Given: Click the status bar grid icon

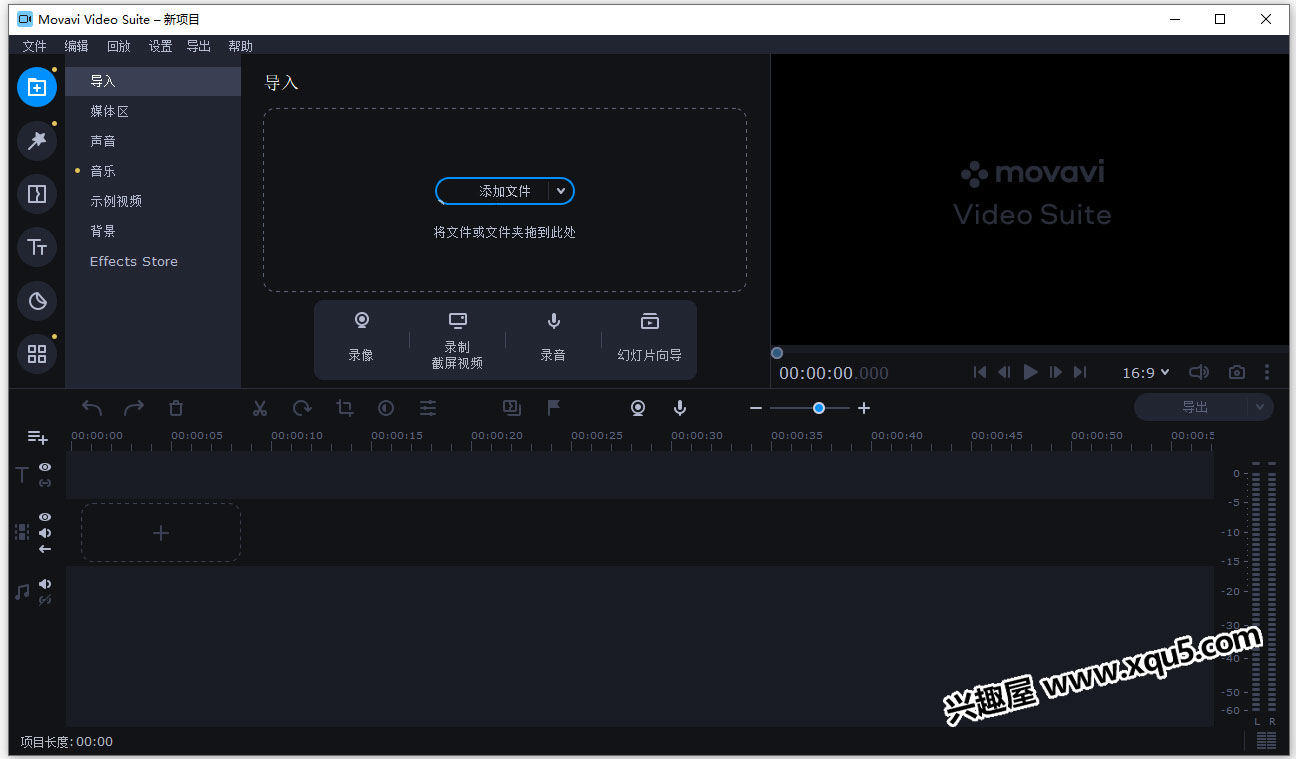Looking at the screenshot, I should click(x=1266, y=741).
